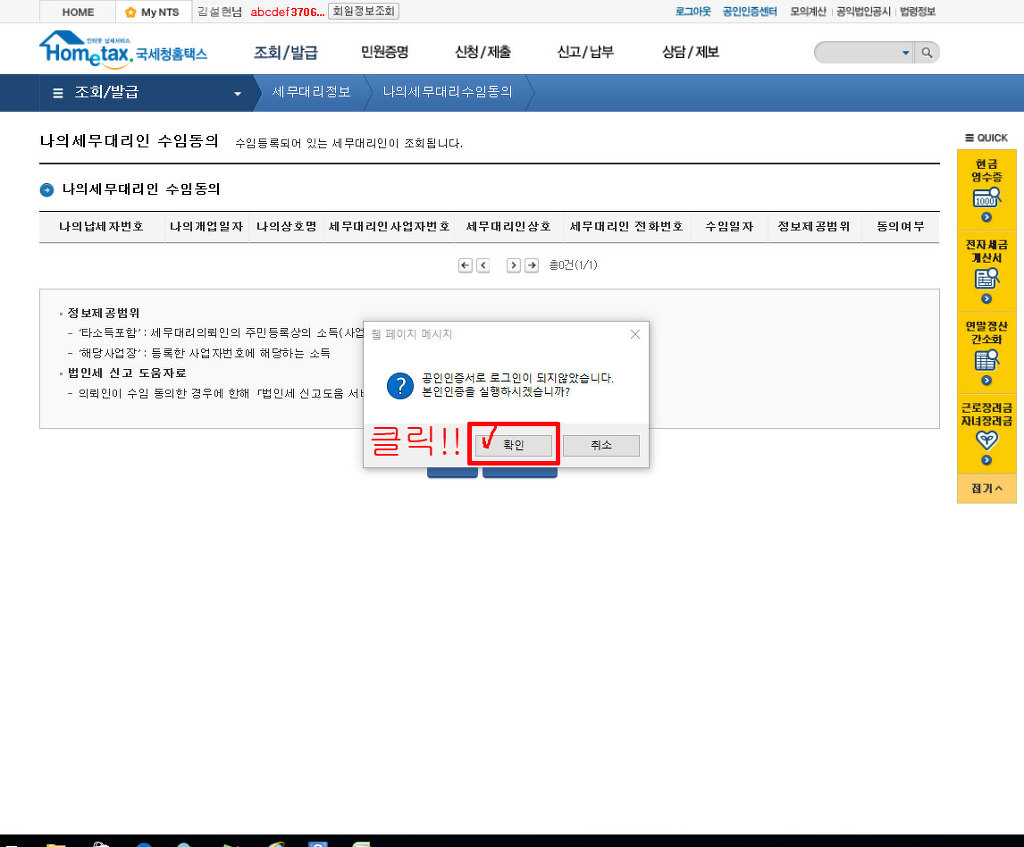Click the 수임일자 column header
The width and height of the screenshot is (1024, 847).
point(729,227)
